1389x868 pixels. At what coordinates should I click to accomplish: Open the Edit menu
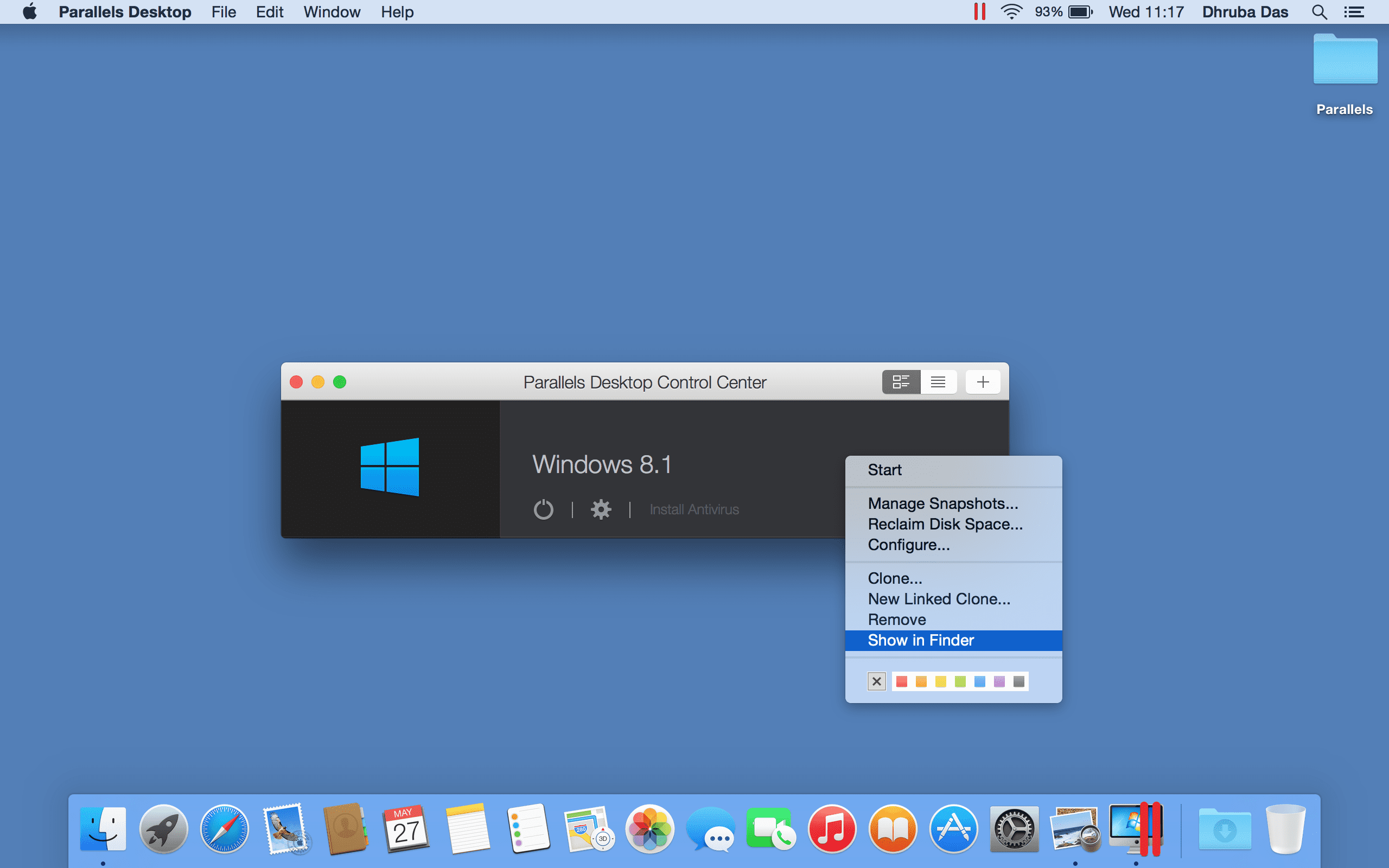click(x=269, y=12)
